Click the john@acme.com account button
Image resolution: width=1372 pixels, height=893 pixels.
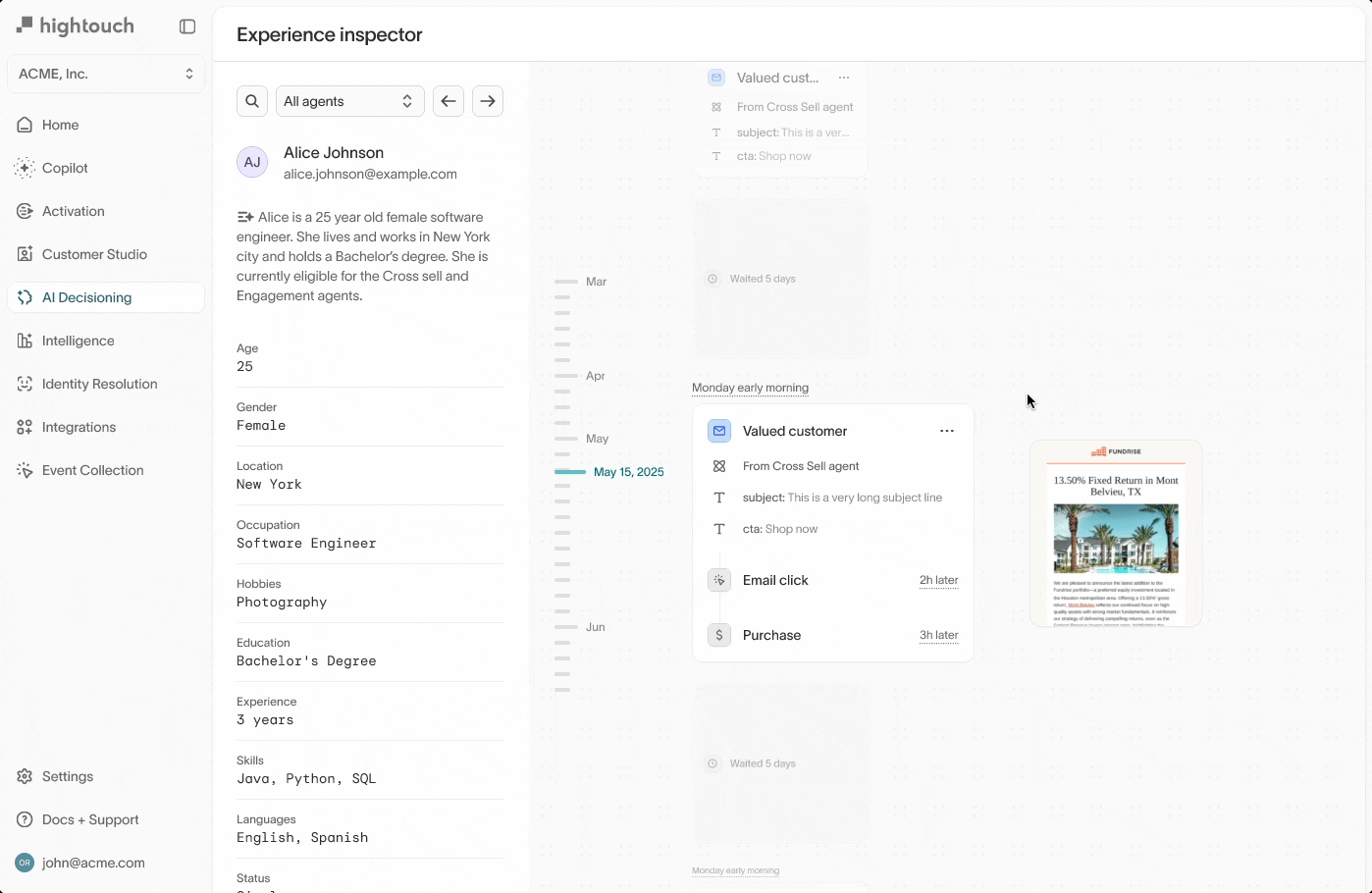pyautogui.click(x=93, y=863)
